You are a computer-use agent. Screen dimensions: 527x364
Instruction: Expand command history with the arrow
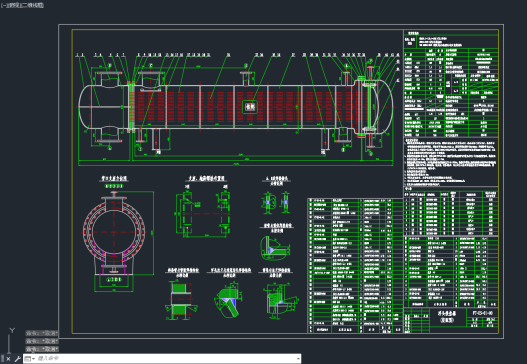click(x=298, y=359)
